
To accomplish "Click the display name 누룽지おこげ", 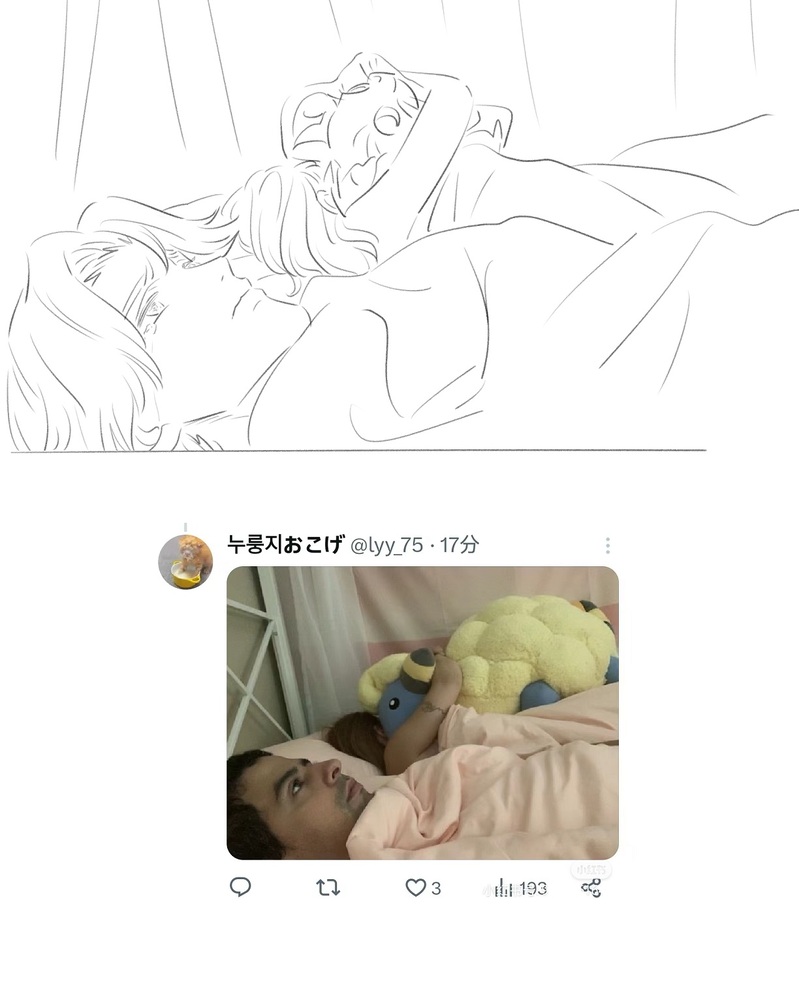I will coord(285,544).
